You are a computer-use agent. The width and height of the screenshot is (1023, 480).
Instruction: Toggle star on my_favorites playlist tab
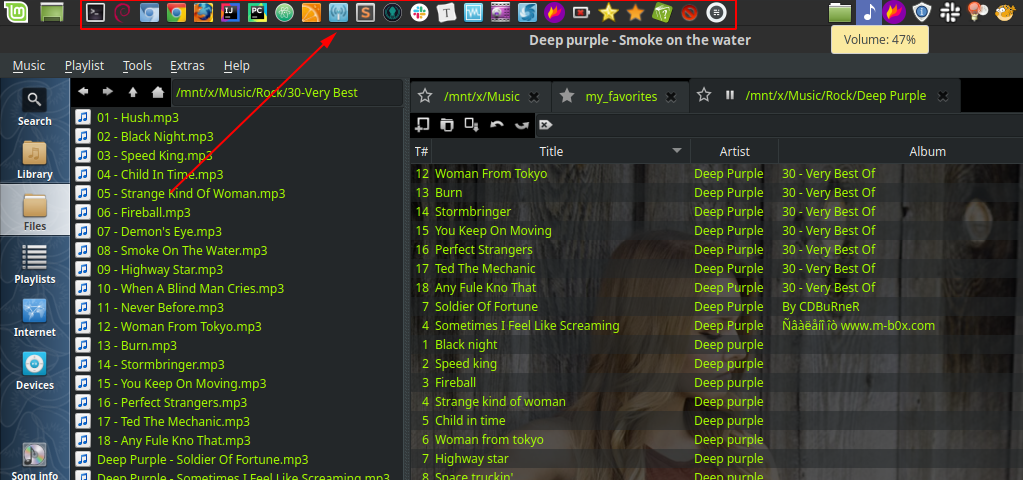567,96
